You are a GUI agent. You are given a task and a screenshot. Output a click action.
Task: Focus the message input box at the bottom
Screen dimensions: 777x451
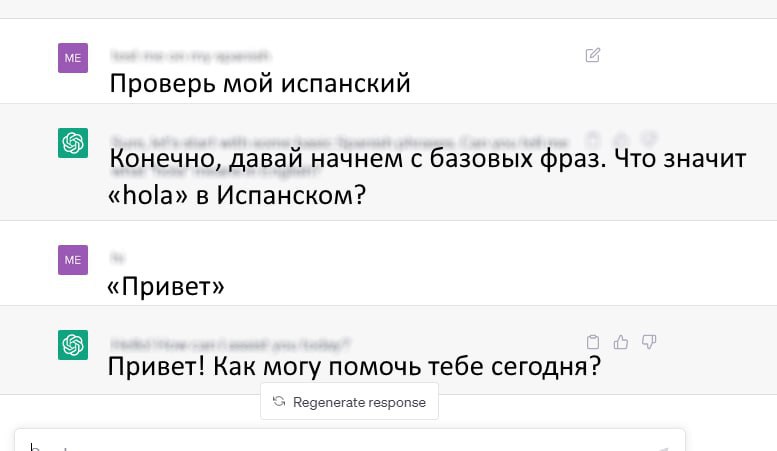coord(340,443)
